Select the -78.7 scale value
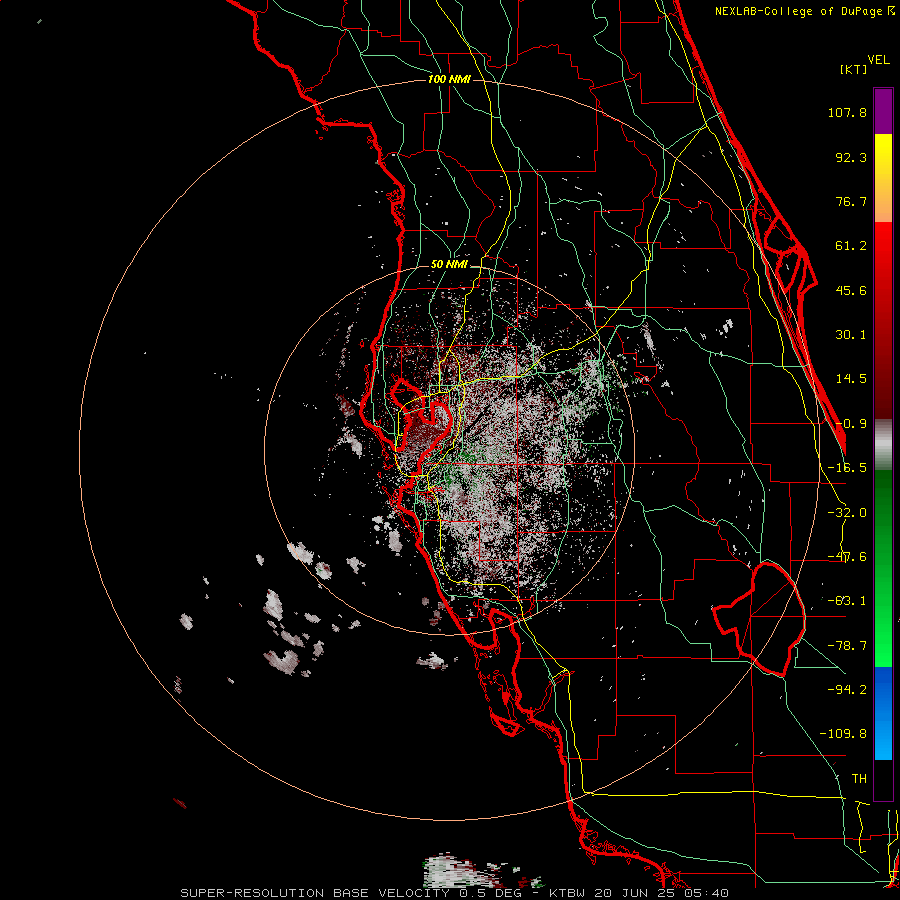The image size is (900, 900). [x=847, y=646]
